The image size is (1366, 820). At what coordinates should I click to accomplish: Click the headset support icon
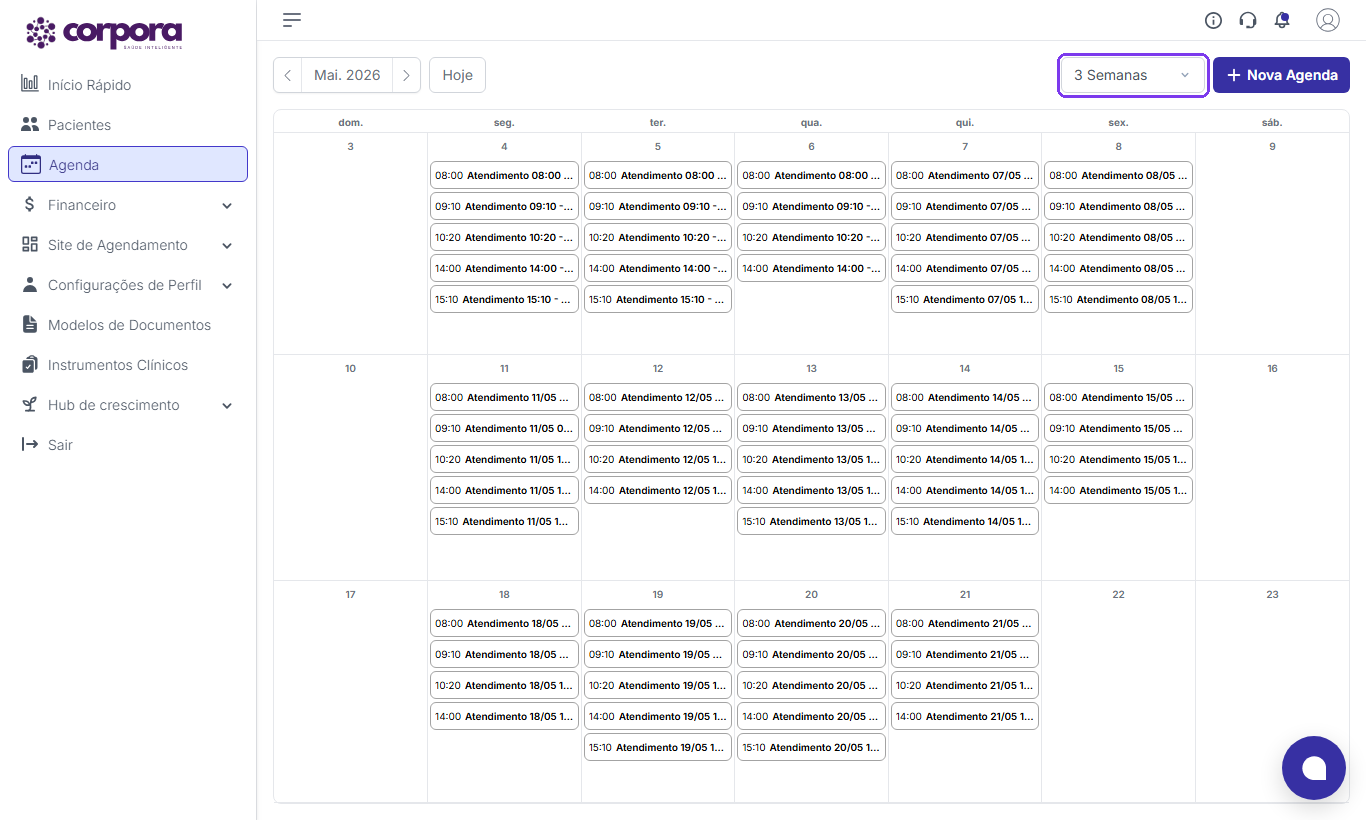click(1247, 20)
